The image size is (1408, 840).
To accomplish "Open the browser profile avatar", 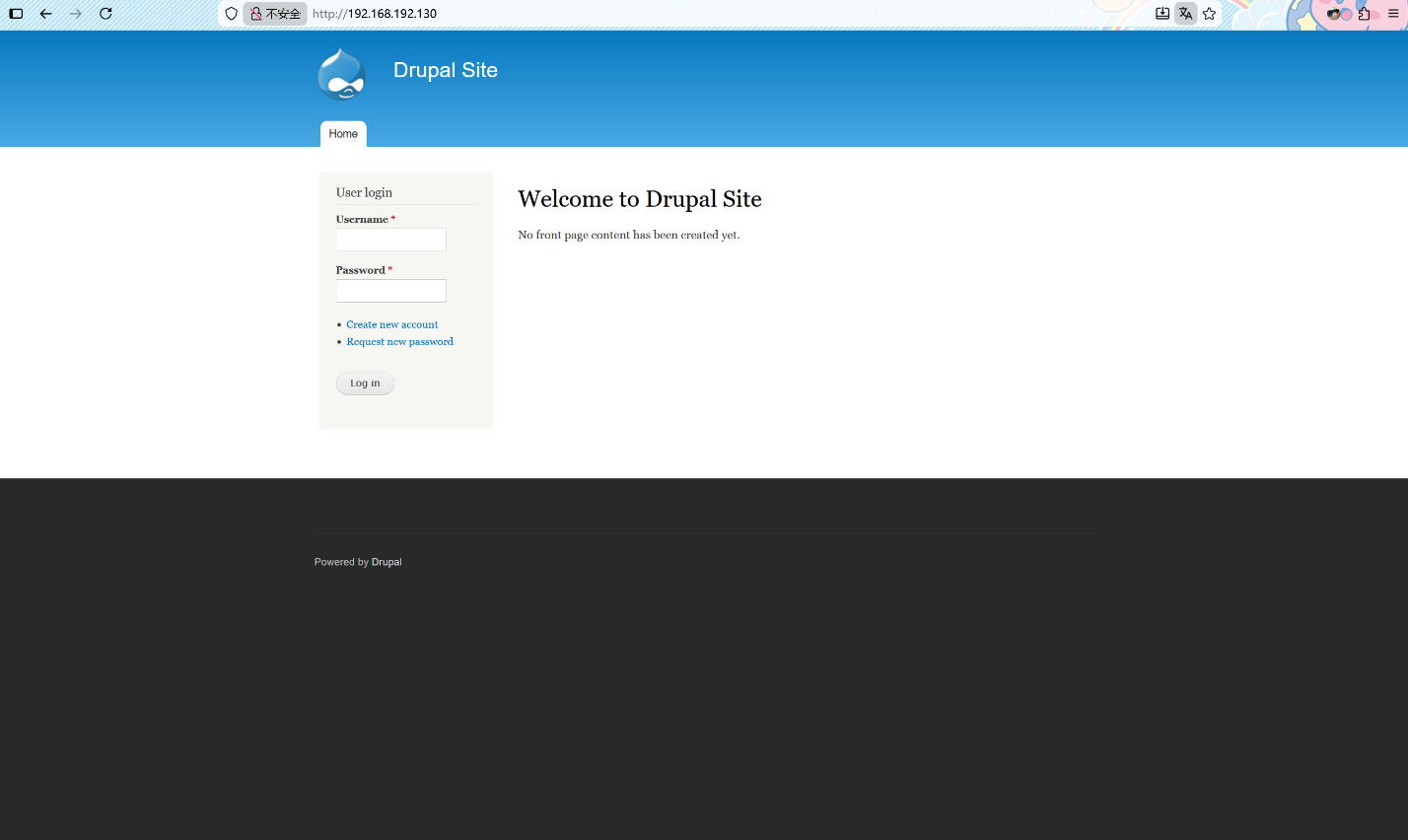I will coord(1338,14).
